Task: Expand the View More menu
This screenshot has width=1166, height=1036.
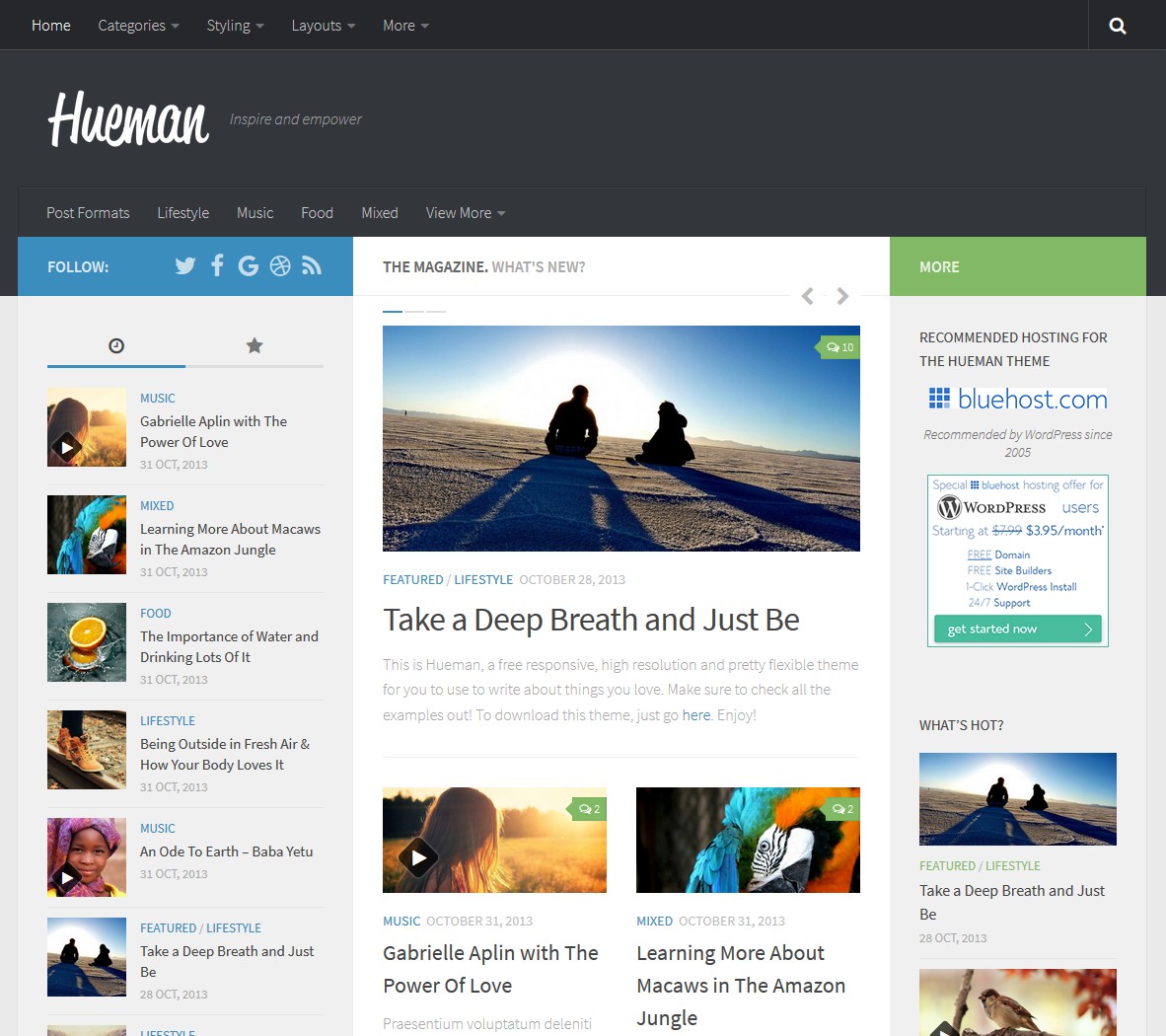Action: pyautogui.click(x=465, y=213)
